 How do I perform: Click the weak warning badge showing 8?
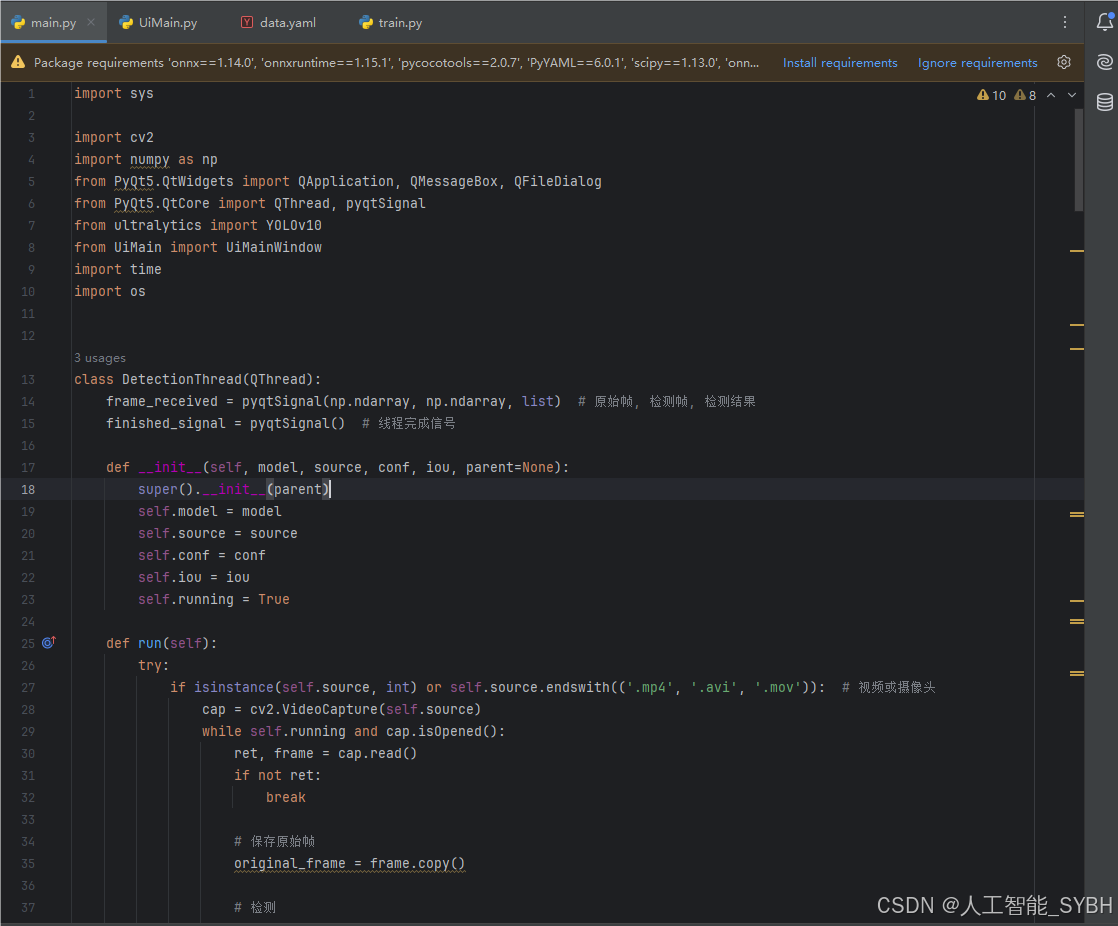tap(1025, 94)
